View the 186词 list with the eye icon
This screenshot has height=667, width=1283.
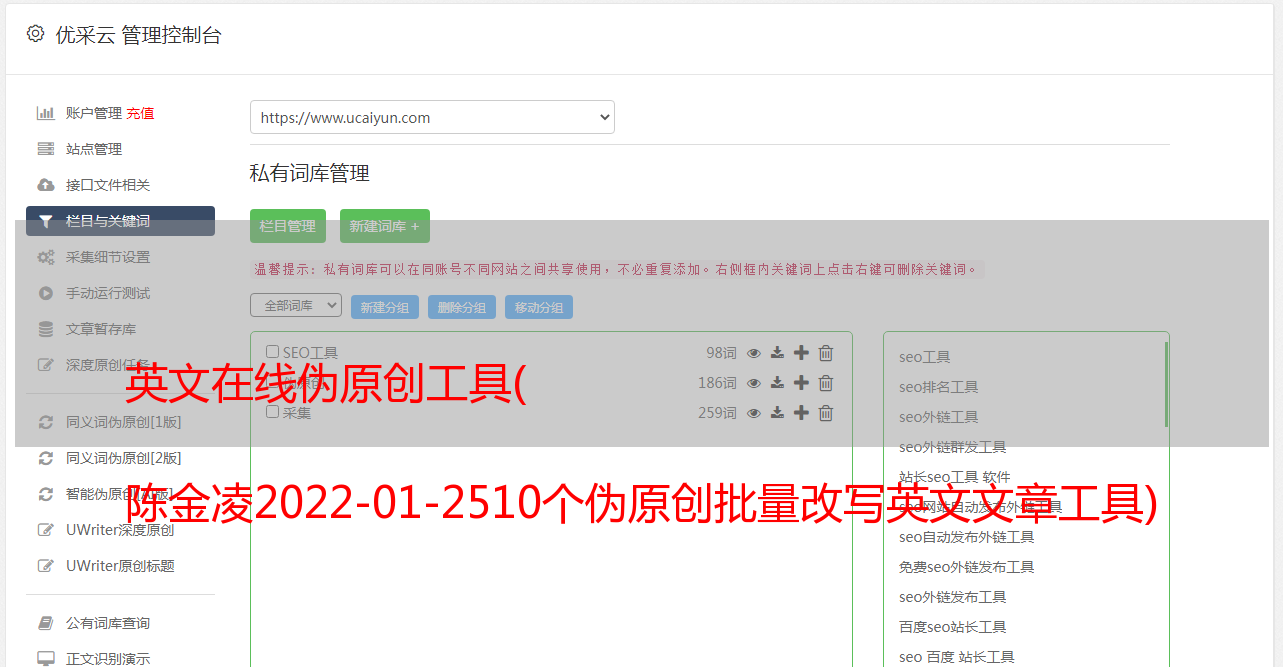(754, 383)
